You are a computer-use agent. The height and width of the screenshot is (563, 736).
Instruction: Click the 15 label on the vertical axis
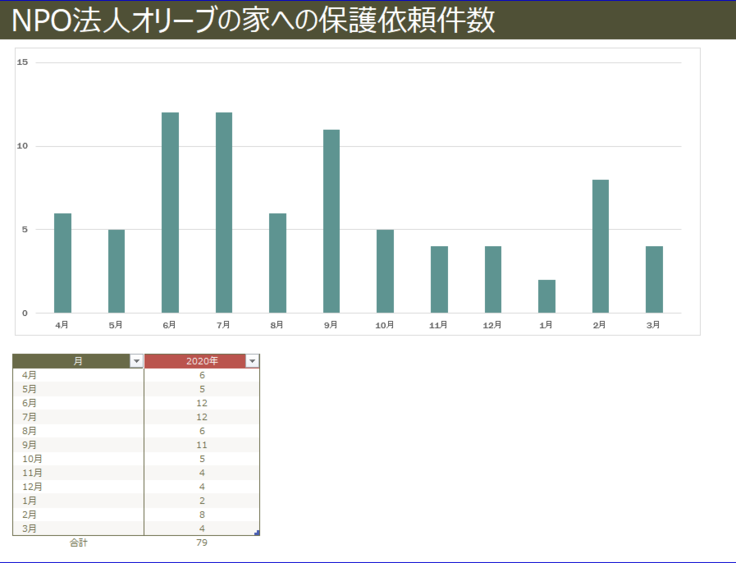click(22, 62)
